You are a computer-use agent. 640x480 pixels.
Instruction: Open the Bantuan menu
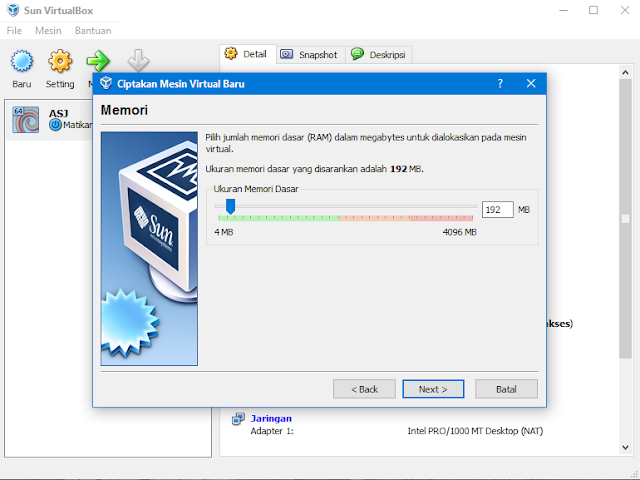pyautogui.click(x=93, y=31)
